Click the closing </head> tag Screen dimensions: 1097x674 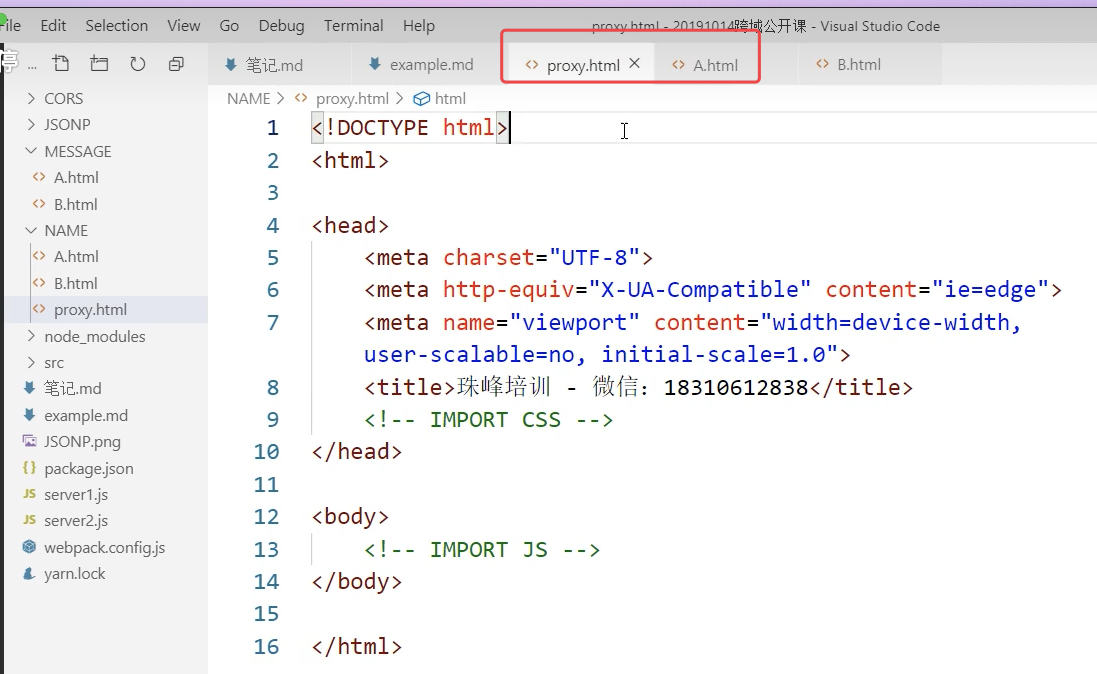pyautogui.click(x=357, y=451)
